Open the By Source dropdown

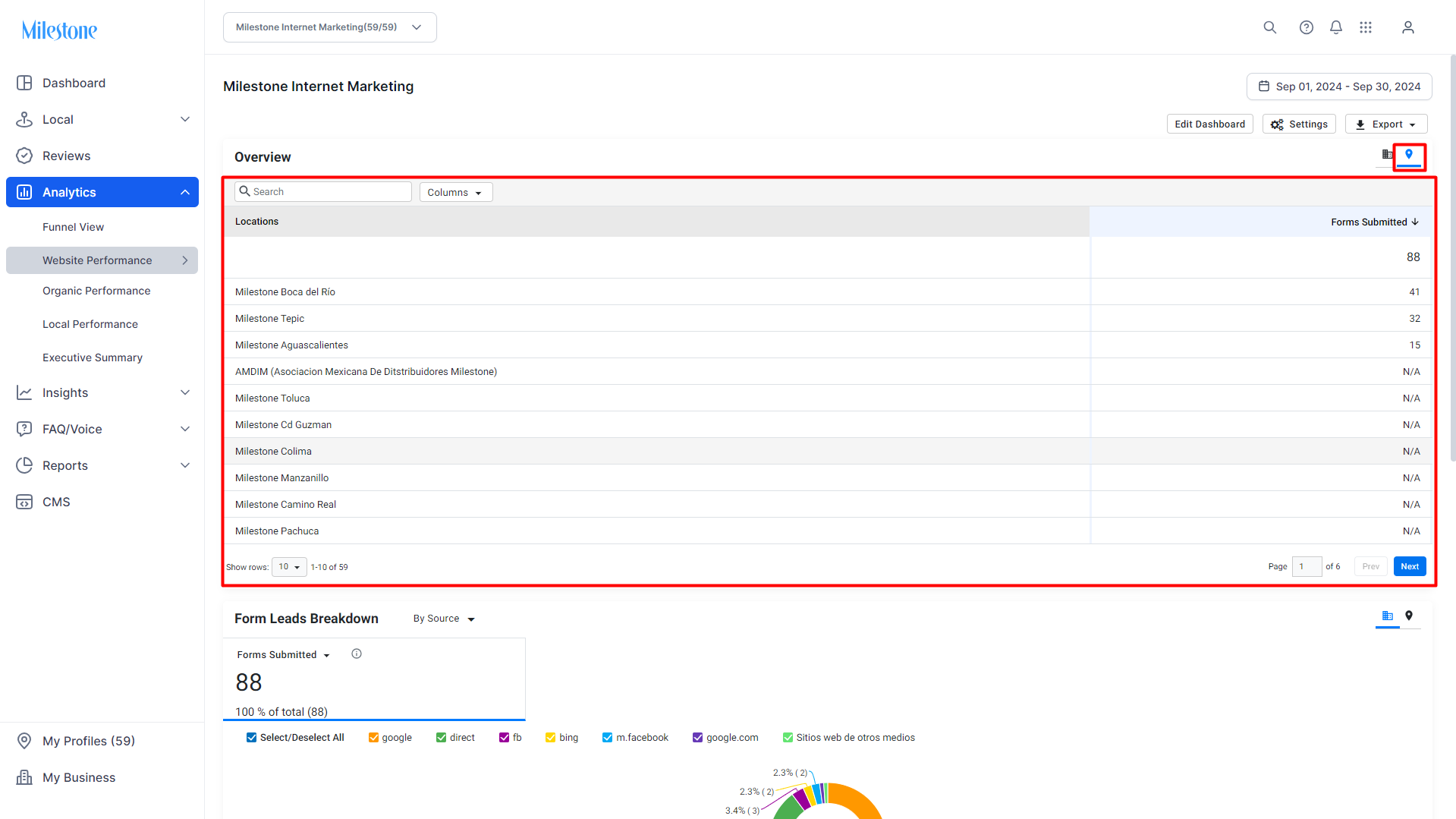[444, 619]
